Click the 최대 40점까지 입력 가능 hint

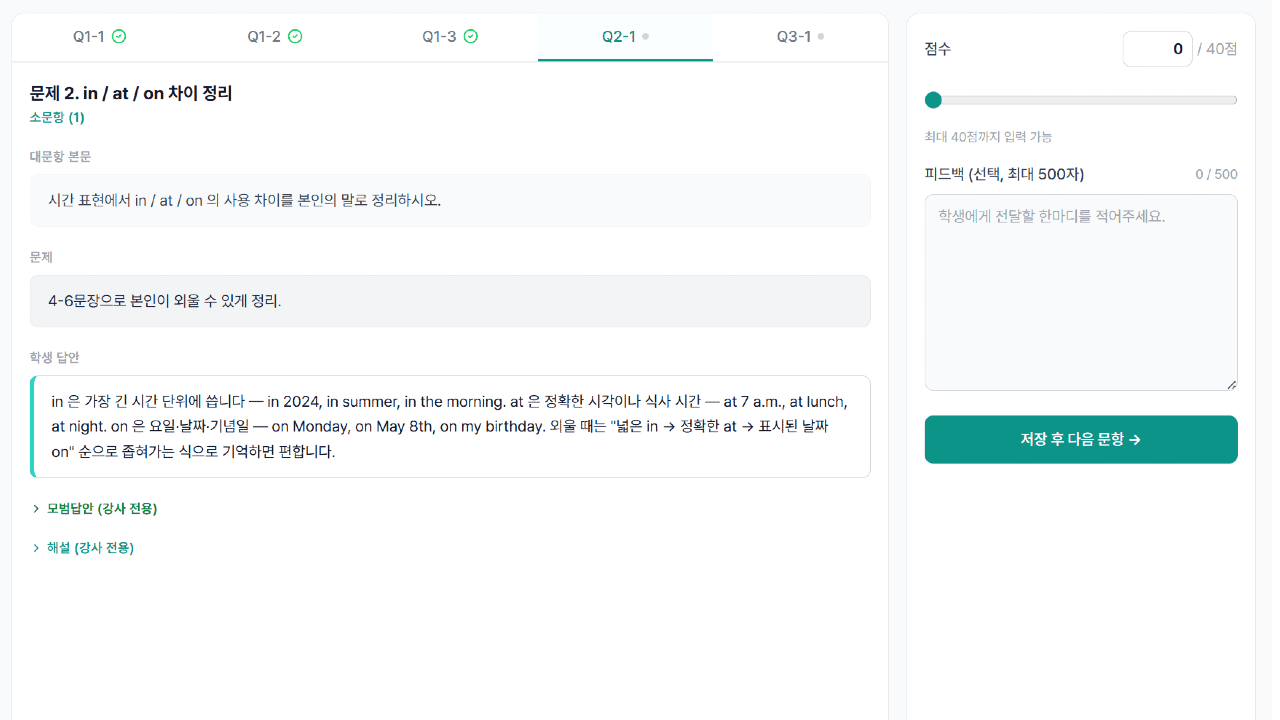point(988,137)
